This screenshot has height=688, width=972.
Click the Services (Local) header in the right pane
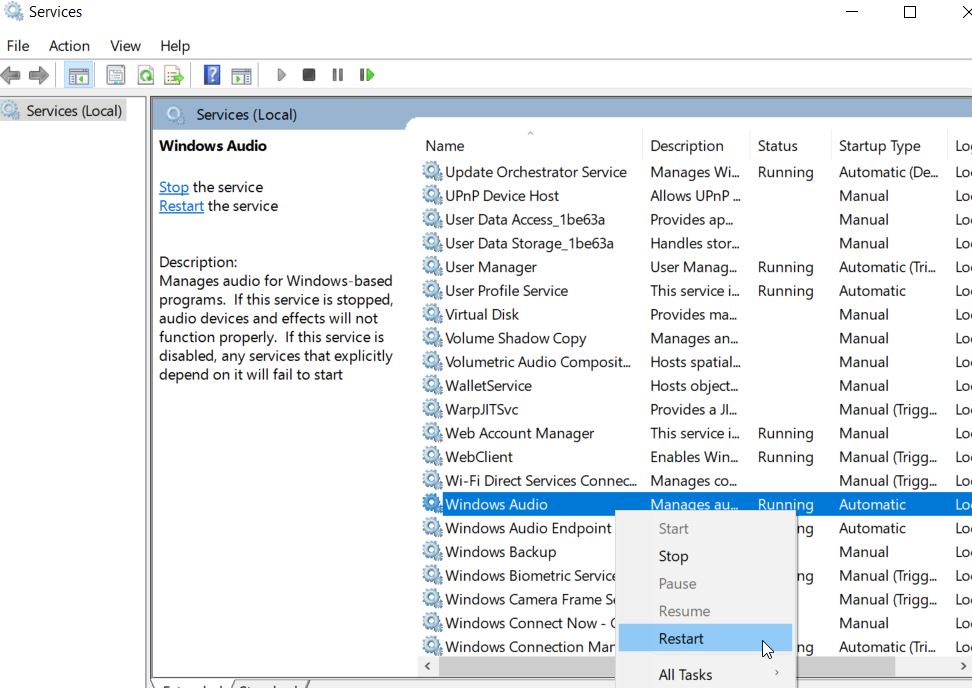tap(246, 115)
